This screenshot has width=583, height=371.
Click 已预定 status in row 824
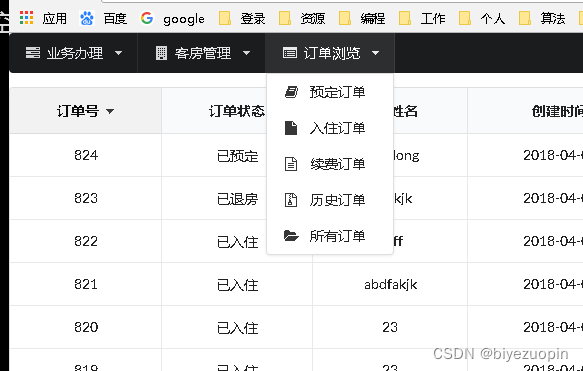[238, 156]
